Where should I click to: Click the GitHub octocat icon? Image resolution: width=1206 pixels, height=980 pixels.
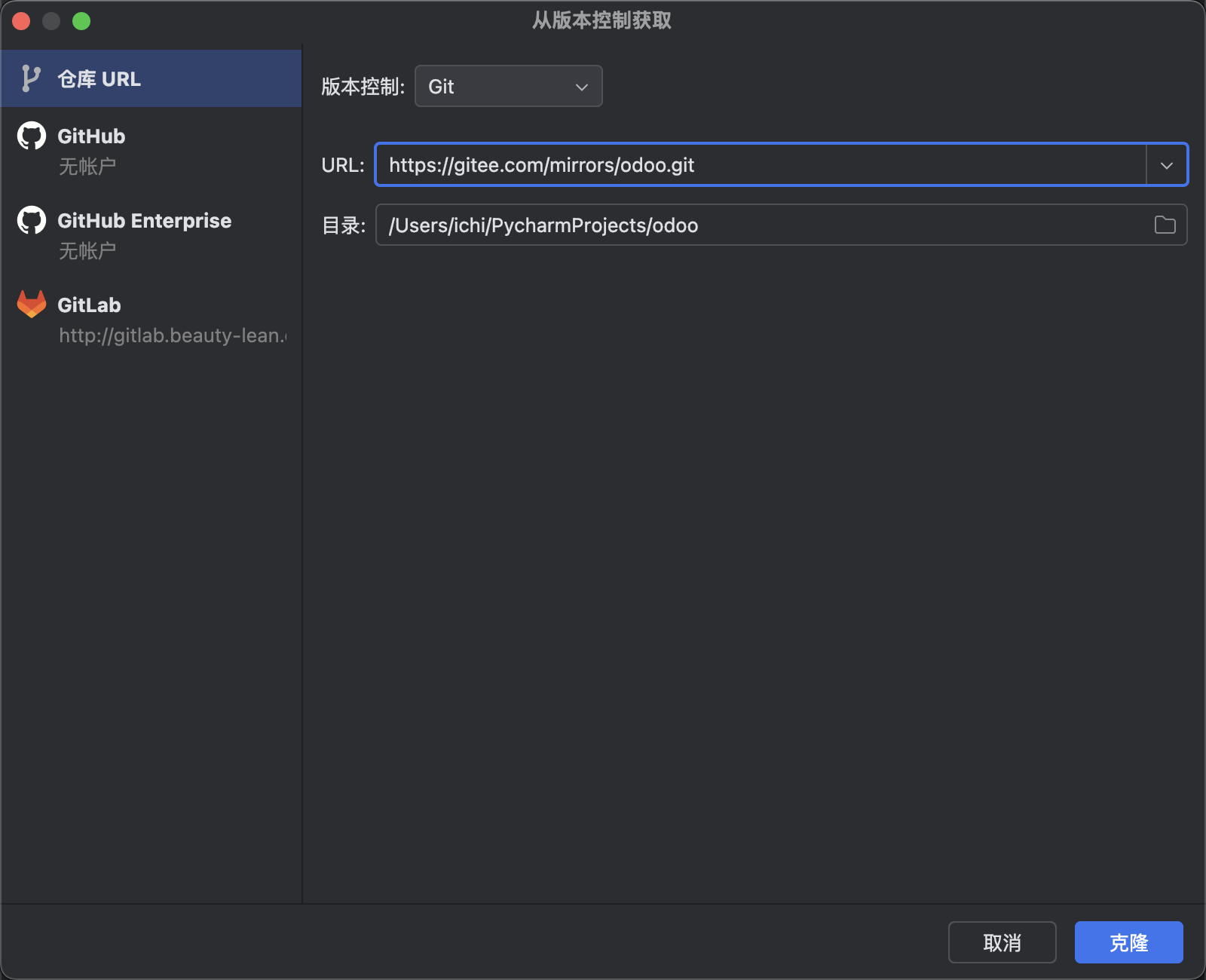(32, 136)
